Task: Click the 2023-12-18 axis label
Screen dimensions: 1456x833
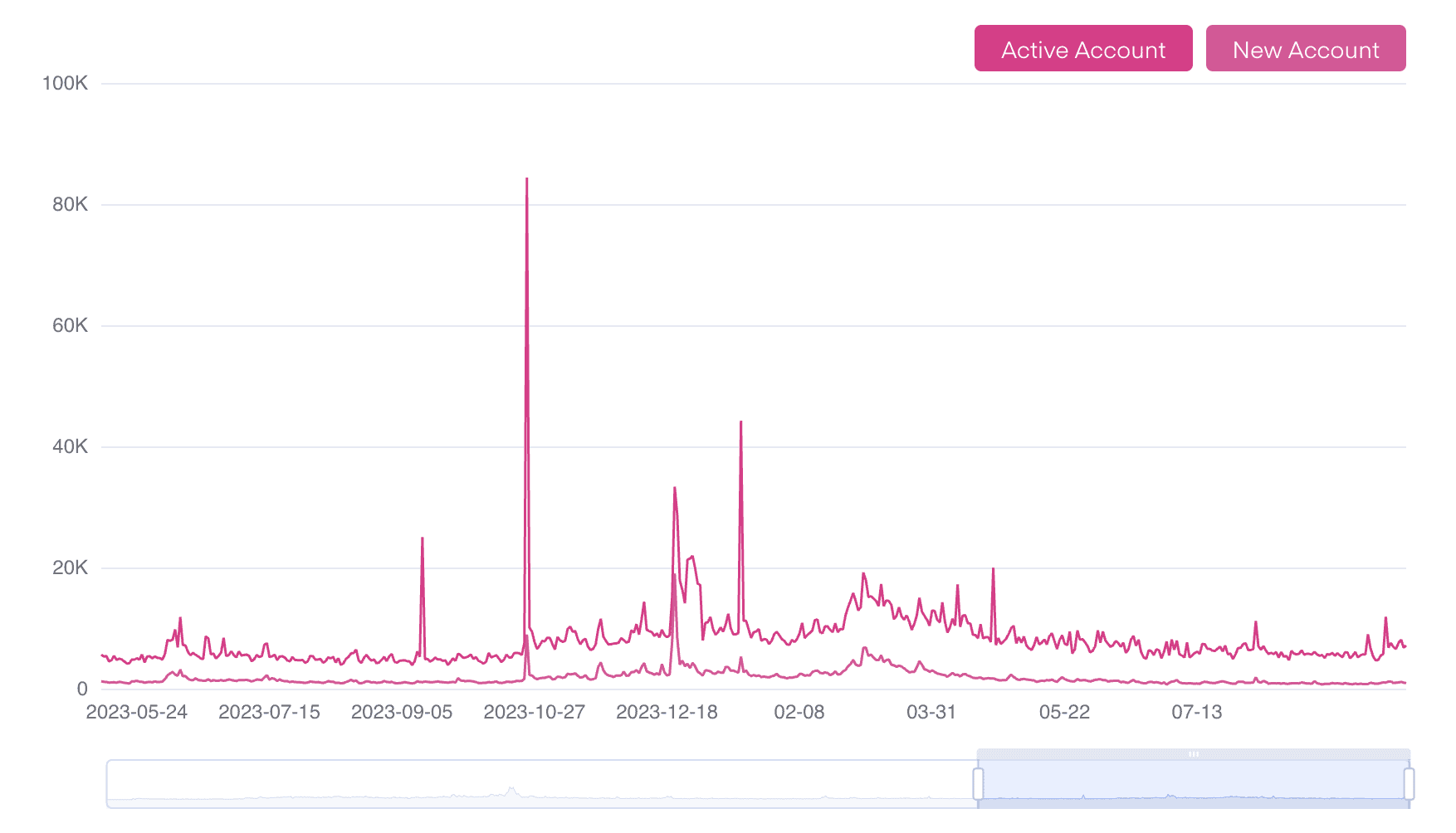Action: pyautogui.click(x=667, y=712)
